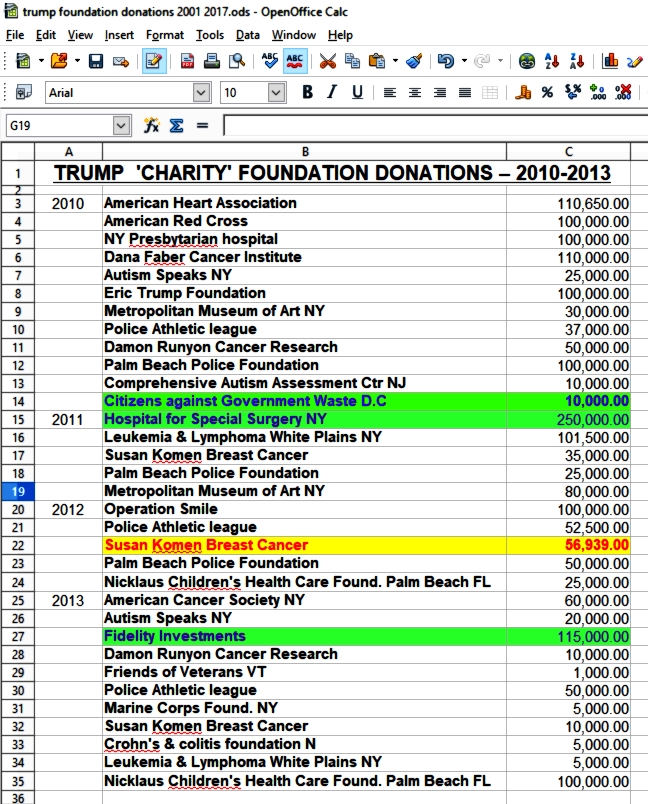
Task: Click the Undo arrow icon
Action: coord(446,62)
